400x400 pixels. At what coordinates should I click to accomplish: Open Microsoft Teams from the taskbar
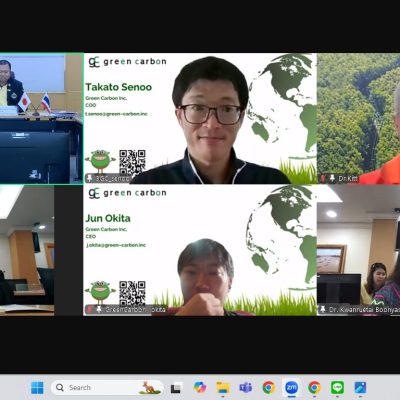coord(246,388)
